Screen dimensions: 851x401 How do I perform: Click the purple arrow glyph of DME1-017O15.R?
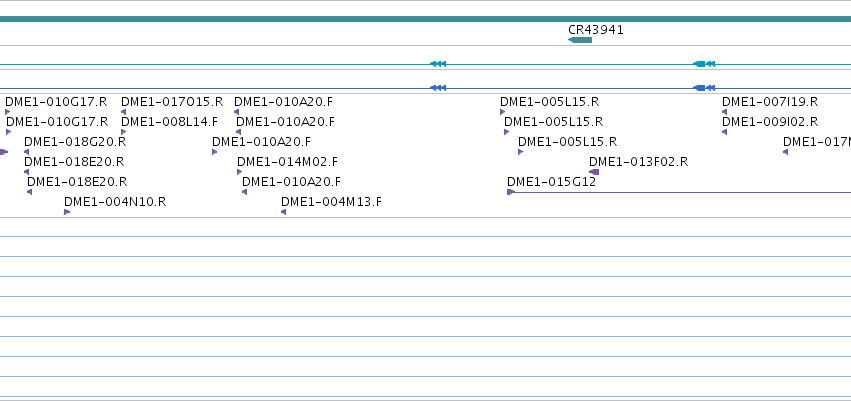[123, 112]
